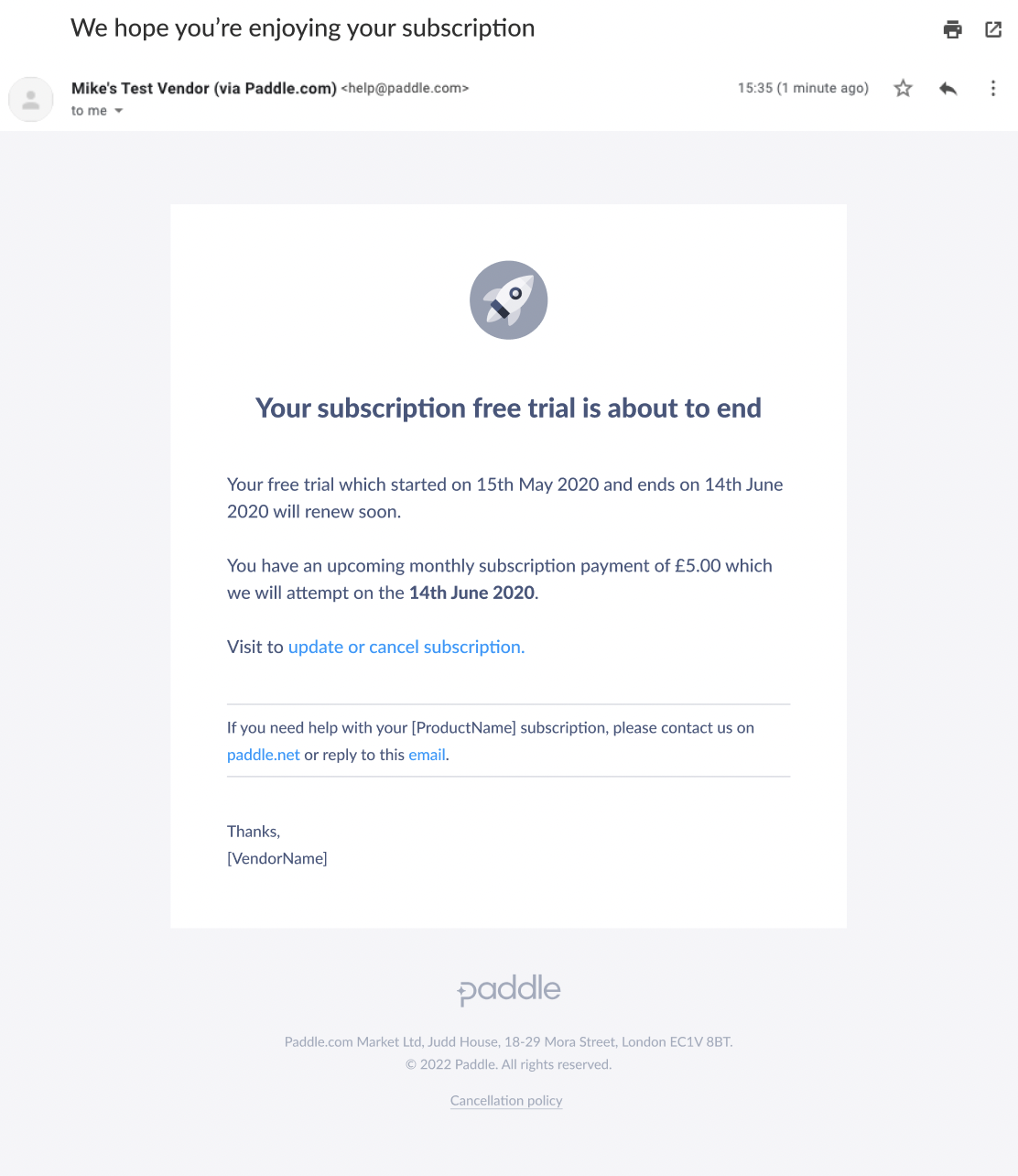
Task: Open the three-dot more options menu
Action: (993, 88)
